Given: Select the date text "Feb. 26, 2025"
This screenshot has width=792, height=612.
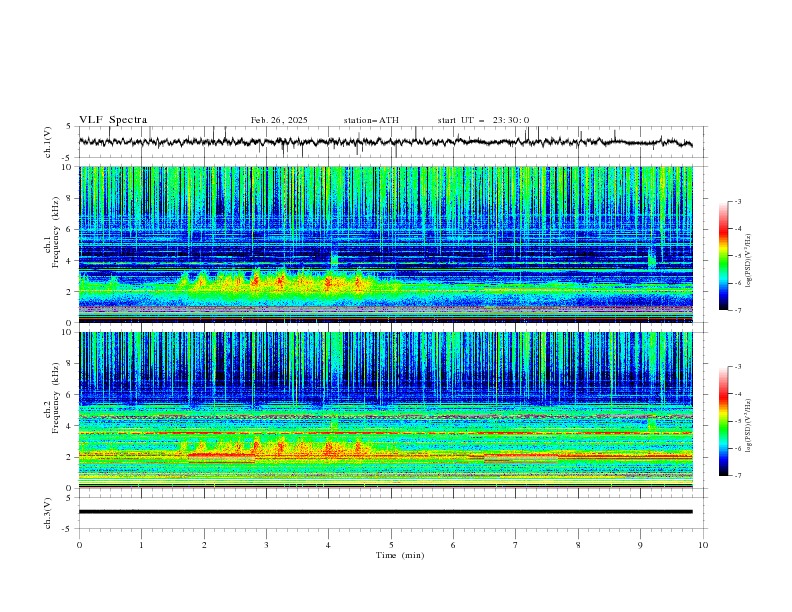Looking at the screenshot, I should point(279,120).
